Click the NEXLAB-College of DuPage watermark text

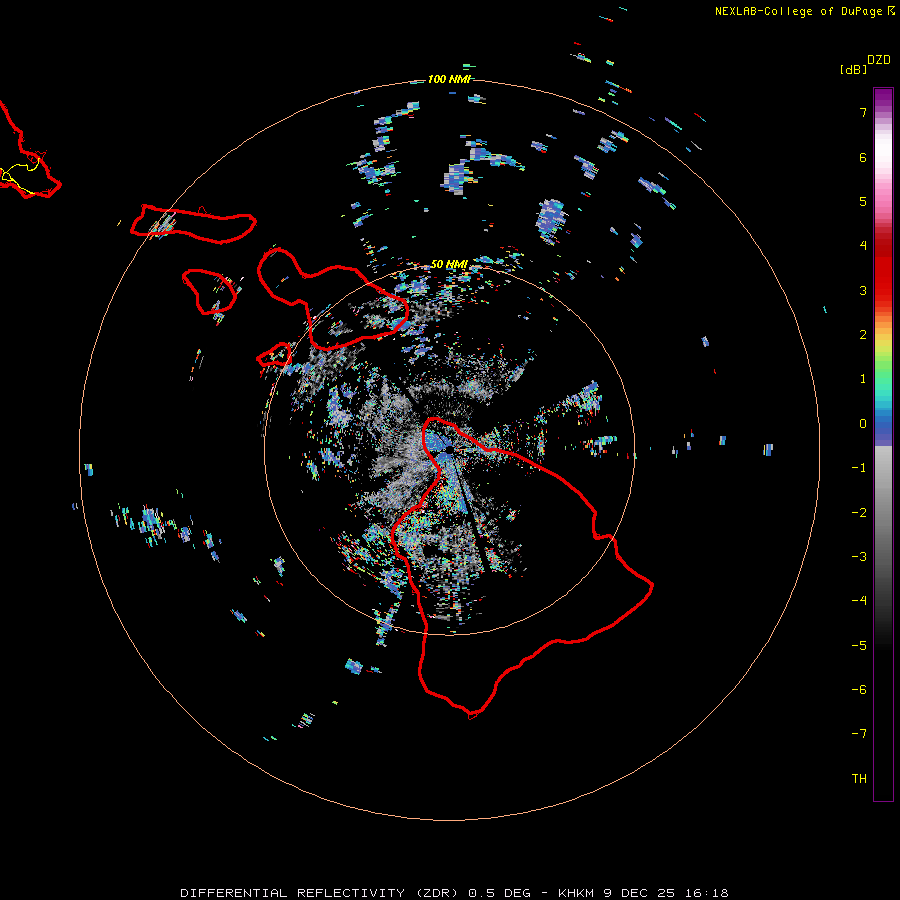[798, 11]
